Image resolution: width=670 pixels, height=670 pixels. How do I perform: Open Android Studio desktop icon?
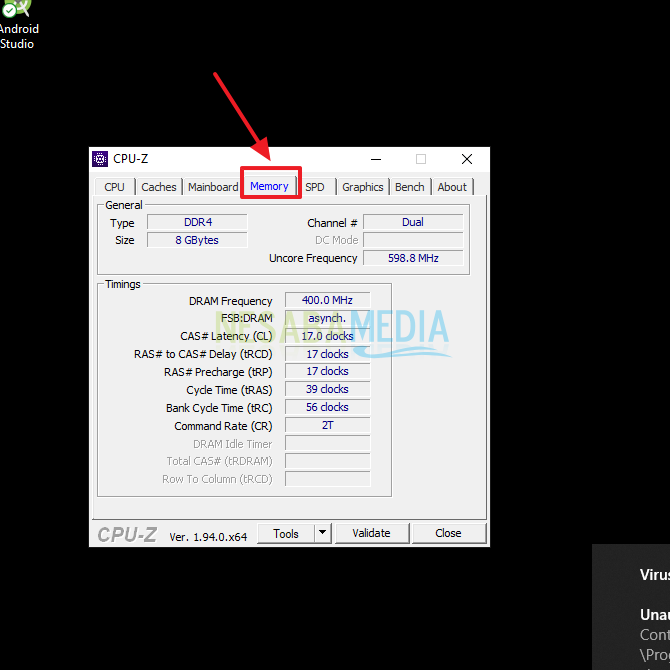17,25
